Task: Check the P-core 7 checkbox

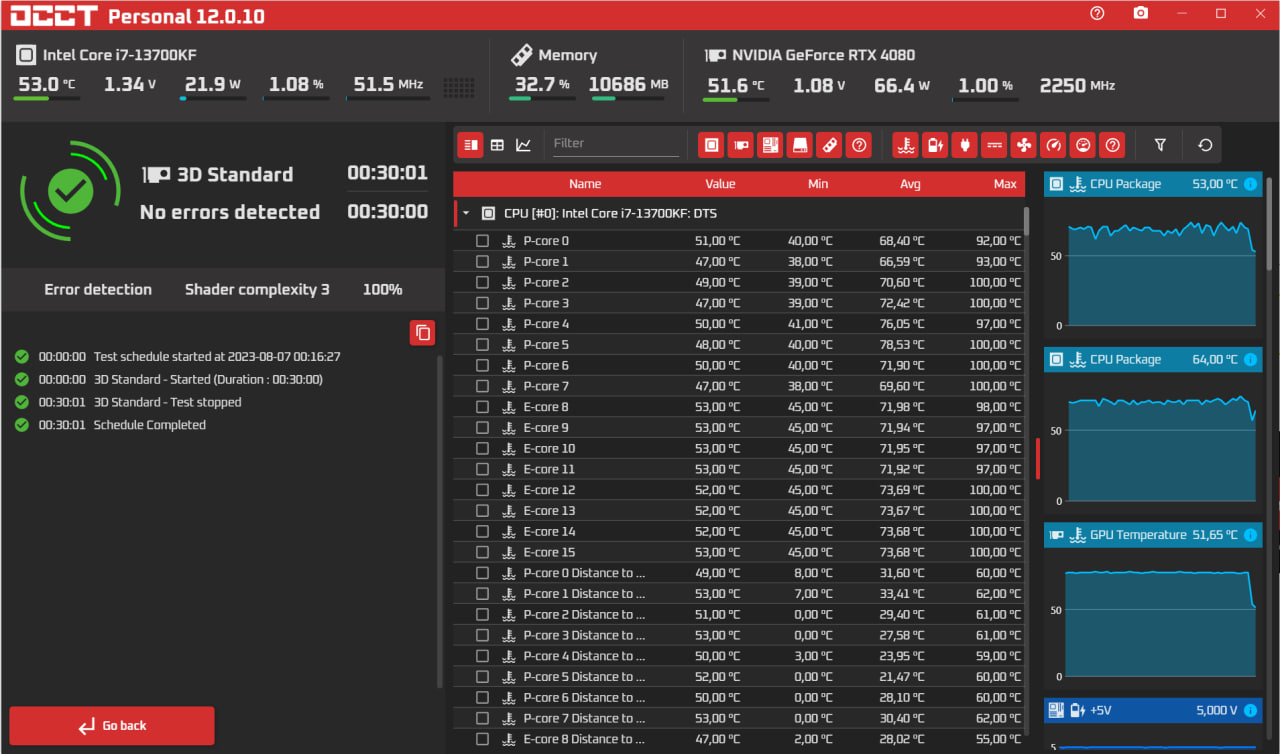Action: (482, 386)
